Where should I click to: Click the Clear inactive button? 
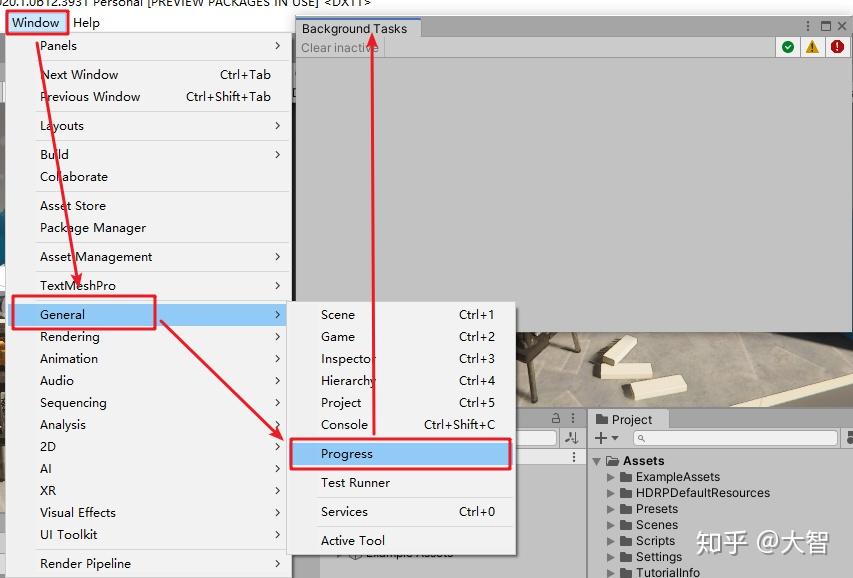coord(339,48)
